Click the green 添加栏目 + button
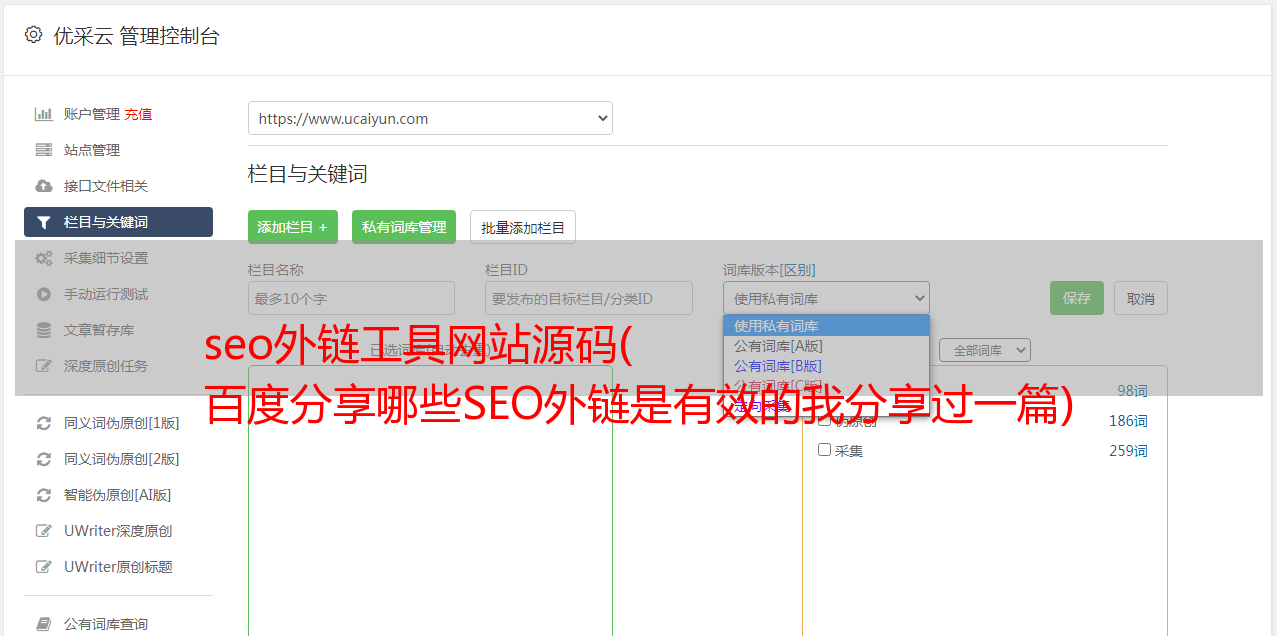The height and width of the screenshot is (636, 1277). point(293,227)
